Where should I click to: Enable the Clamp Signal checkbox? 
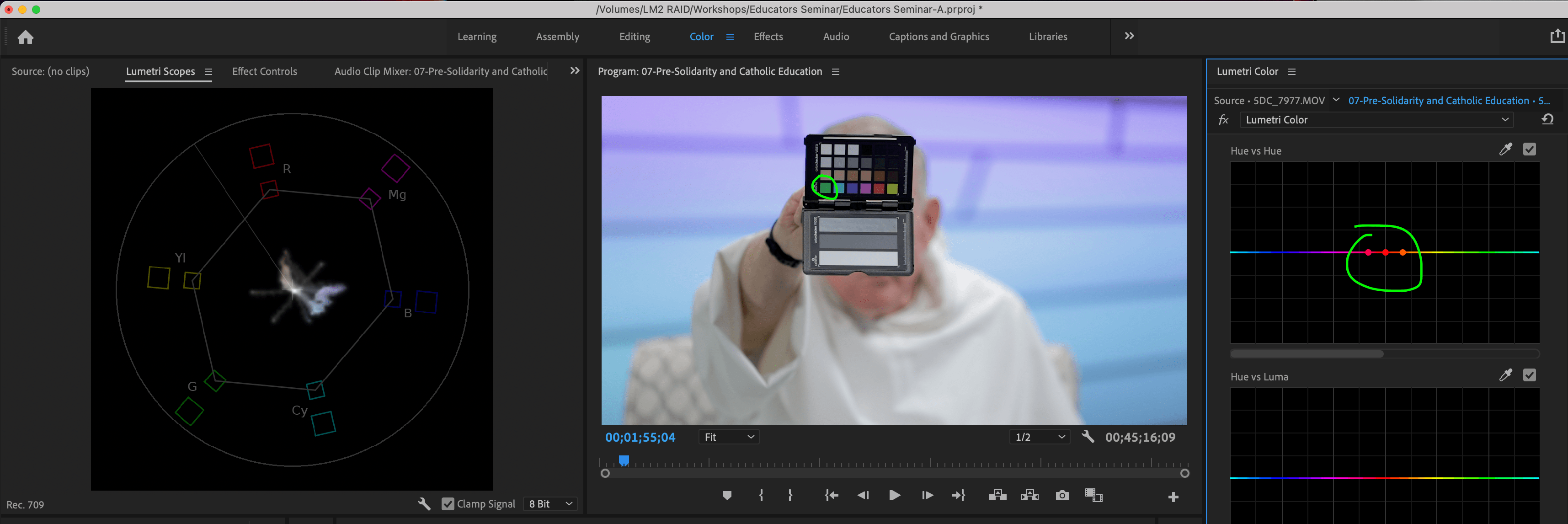[x=448, y=503]
